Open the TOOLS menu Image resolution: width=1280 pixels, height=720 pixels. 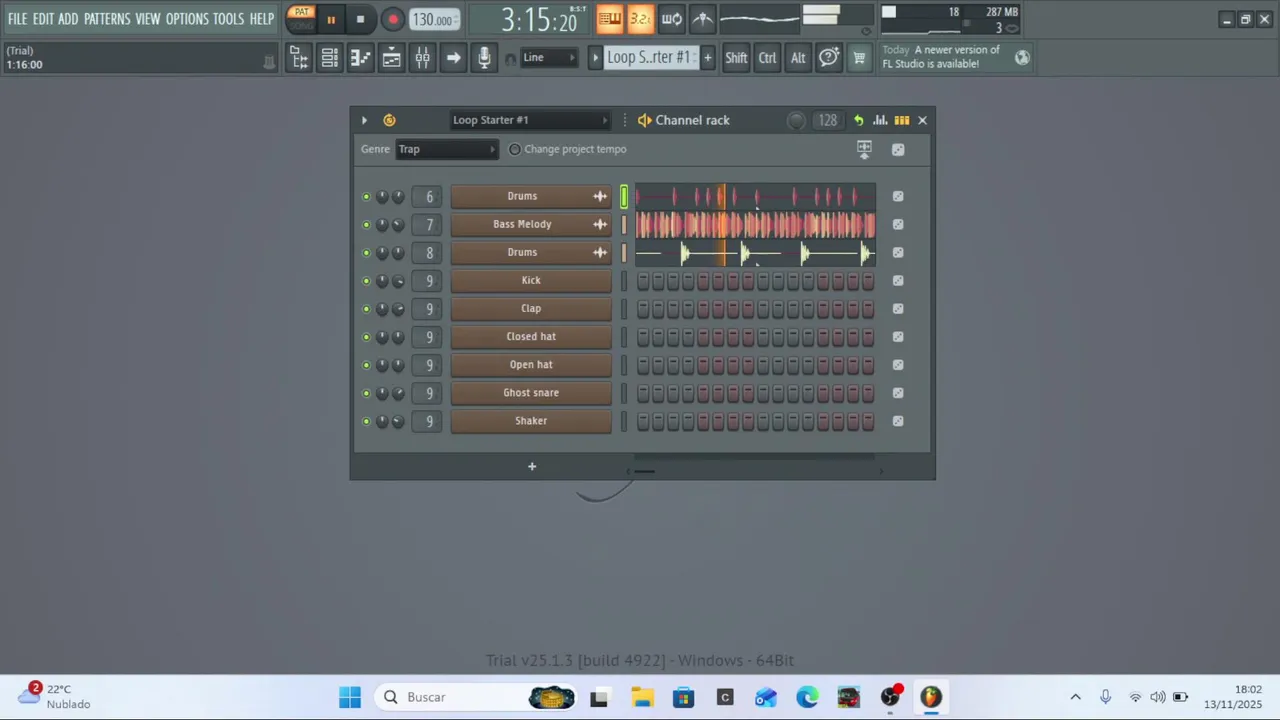[228, 19]
